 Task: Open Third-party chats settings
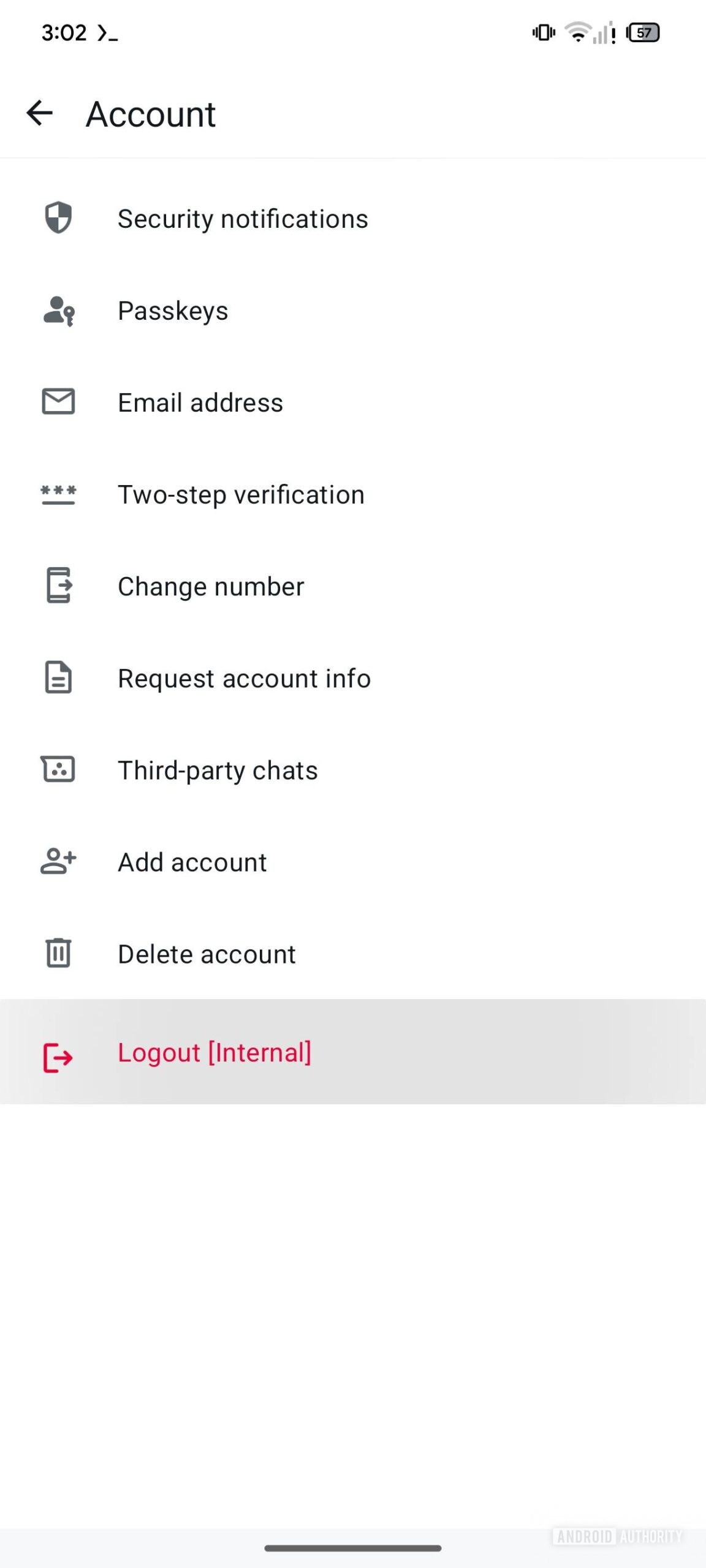click(x=218, y=770)
